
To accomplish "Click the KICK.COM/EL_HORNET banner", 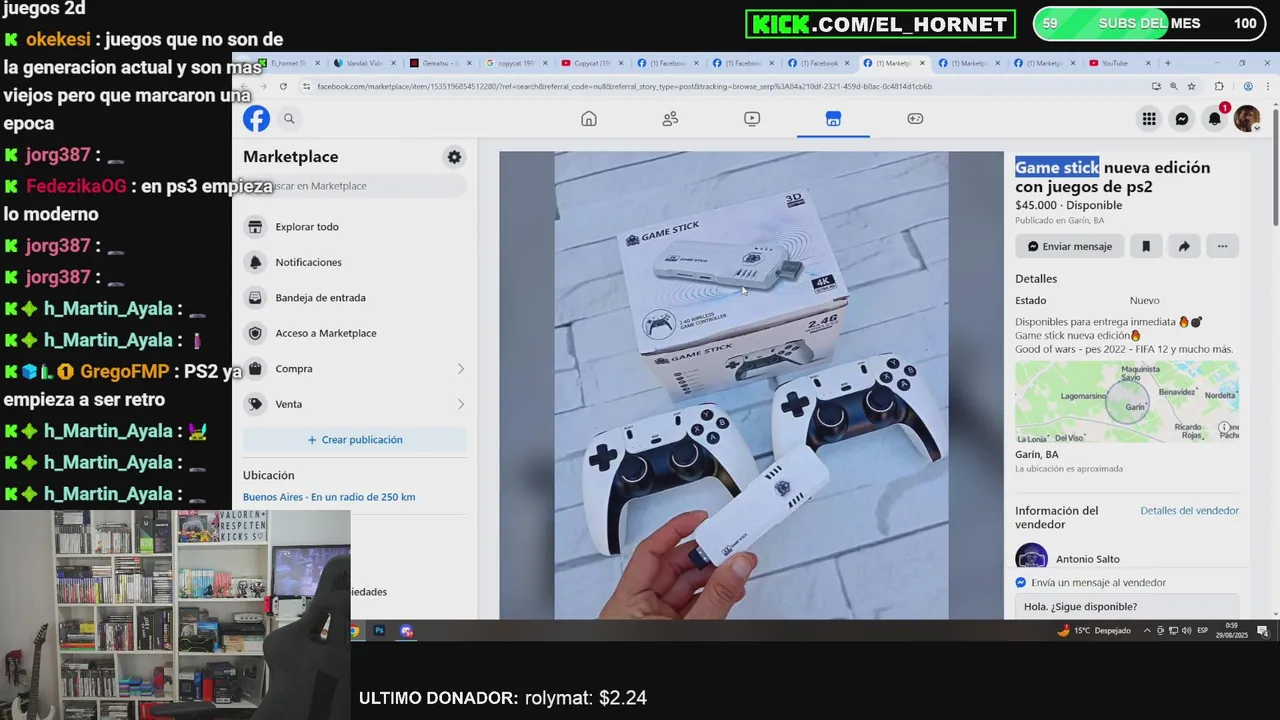I will click(x=880, y=24).
